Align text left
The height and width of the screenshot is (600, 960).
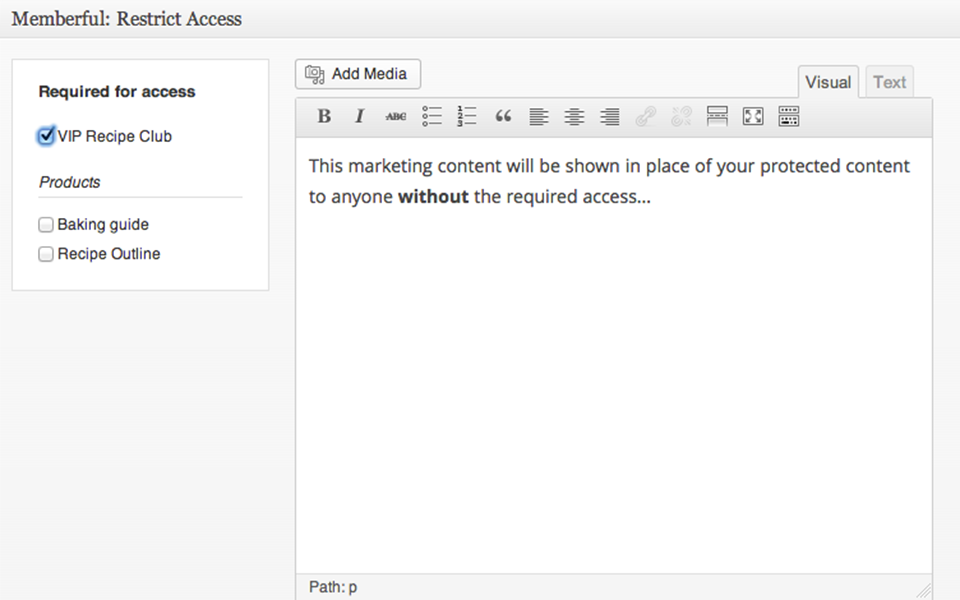(x=539, y=116)
